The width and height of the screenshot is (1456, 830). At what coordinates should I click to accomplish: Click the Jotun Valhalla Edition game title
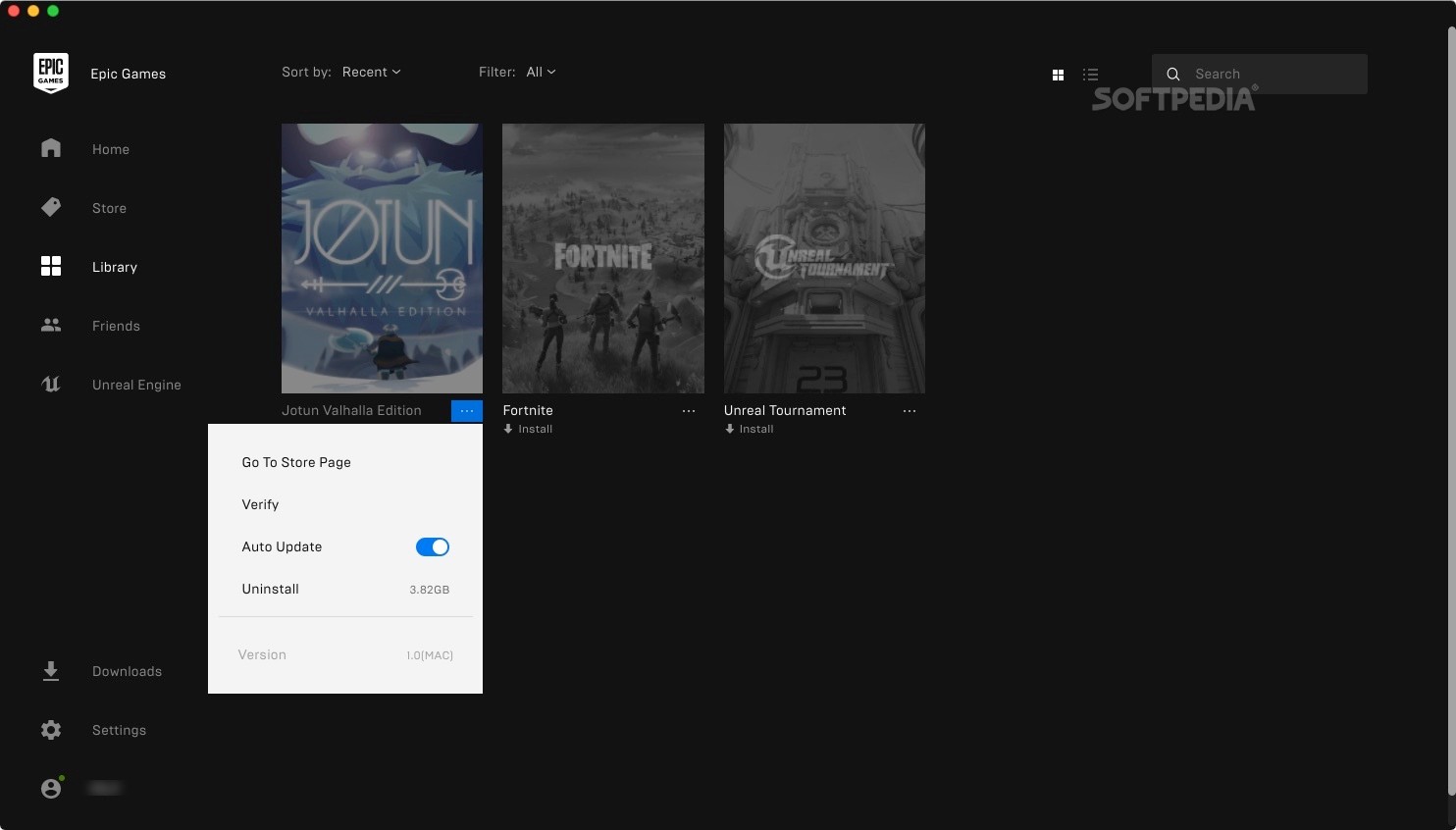coord(351,410)
